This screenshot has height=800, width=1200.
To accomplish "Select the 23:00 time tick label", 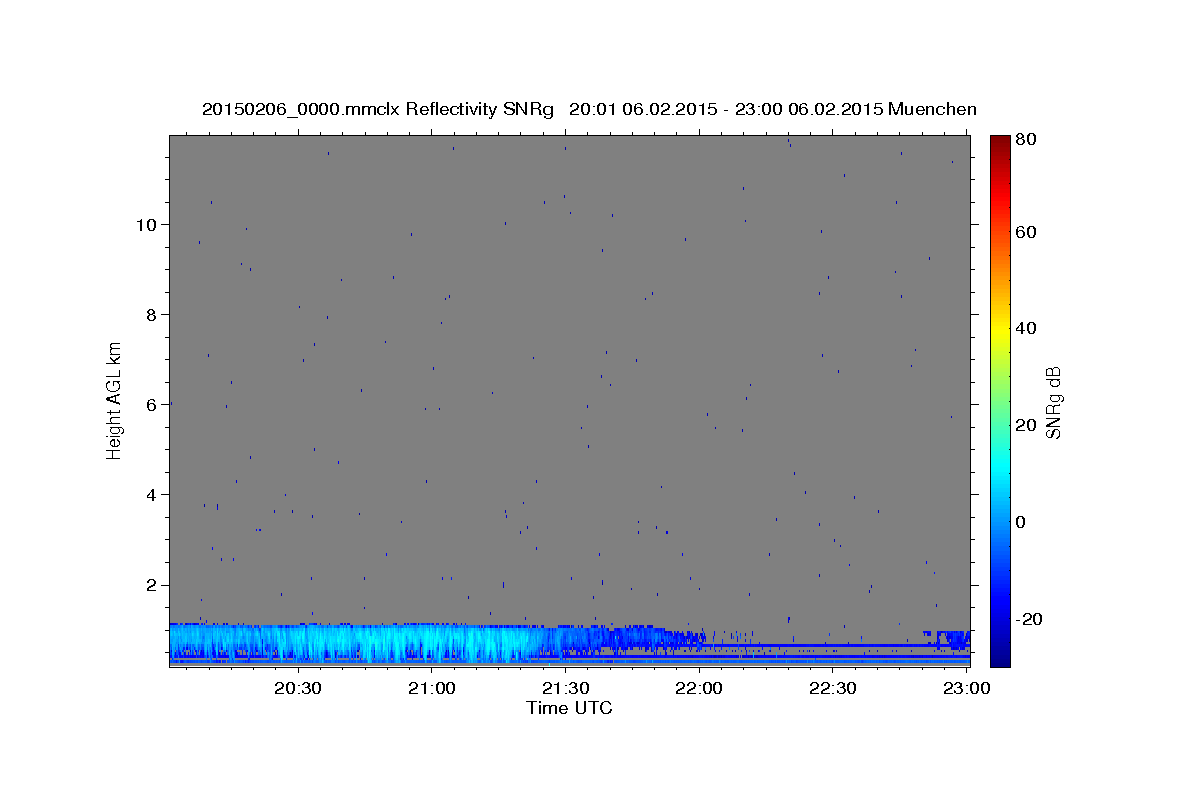I will (967, 688).
